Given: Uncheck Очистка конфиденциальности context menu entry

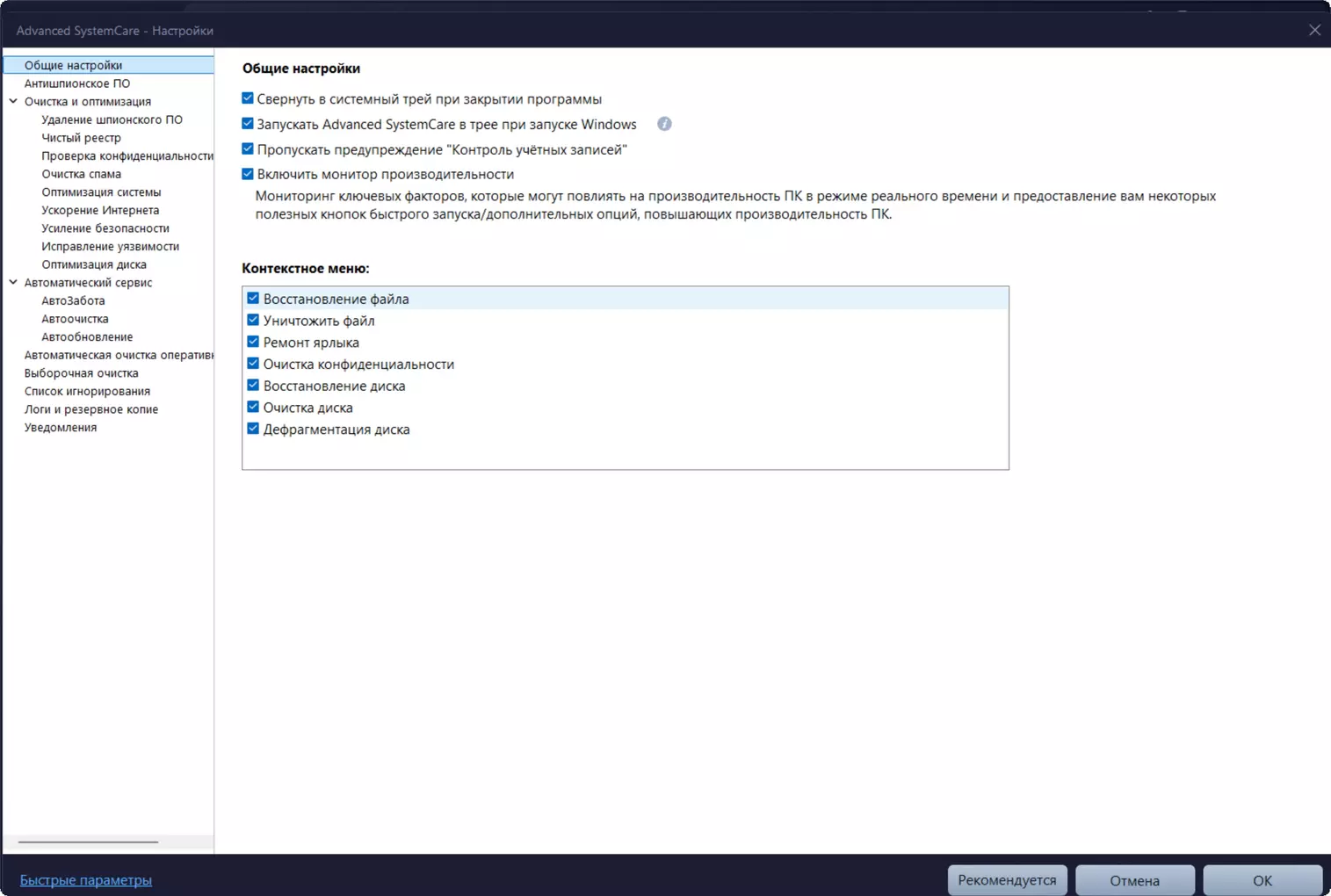Looking at the screenshot, I should click(x=253, y=364).
